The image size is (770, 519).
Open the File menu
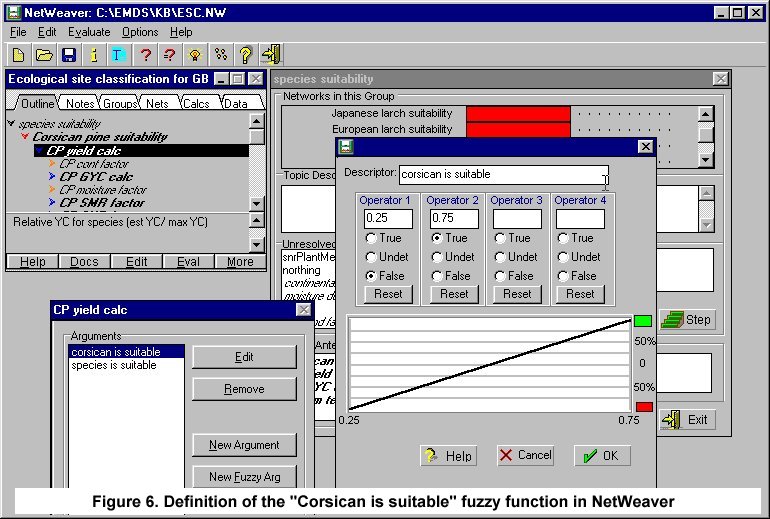click(x=18, y=32)
